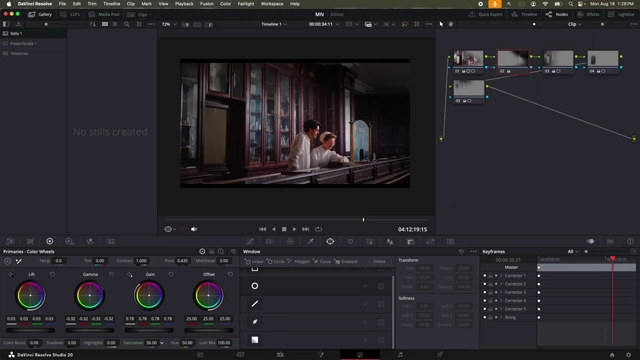Click the Delete window button
The height and width of the screenshot is (360, 640).
[x=379, y=261]
